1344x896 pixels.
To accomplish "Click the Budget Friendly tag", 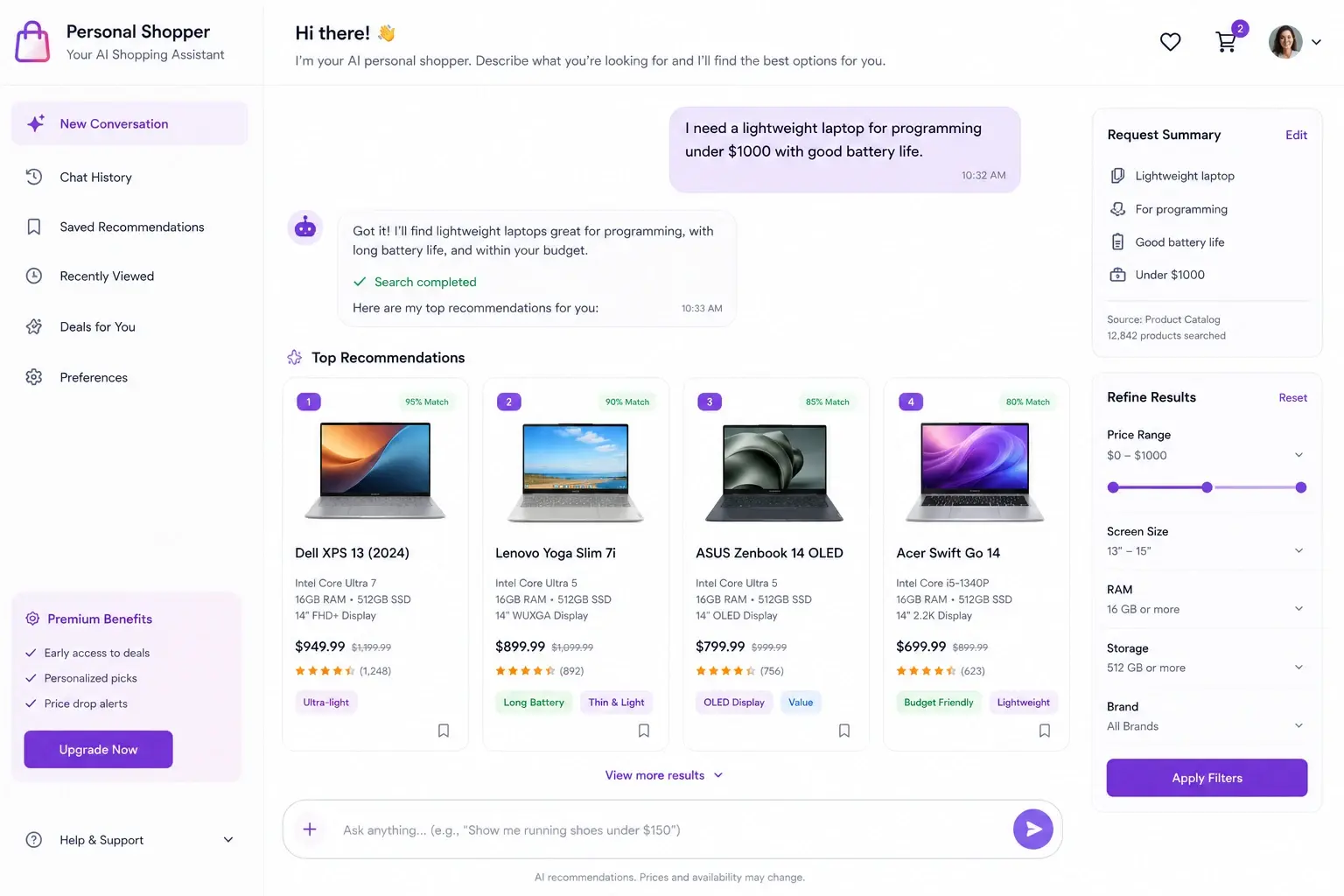I will (938, 702).
